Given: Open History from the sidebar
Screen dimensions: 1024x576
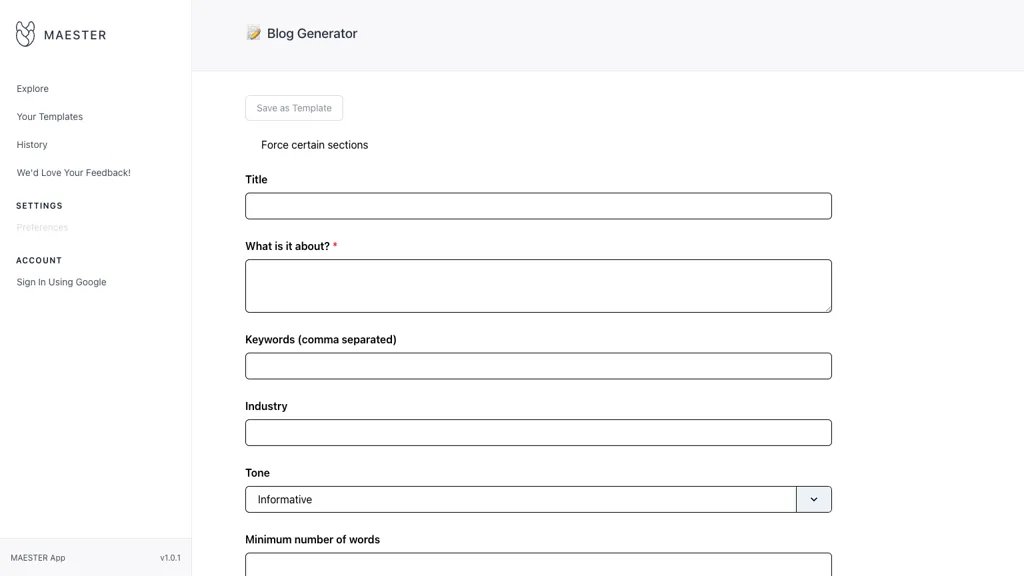Looking at the screenshot, I should pyautogui.click(x=32, y=145).
